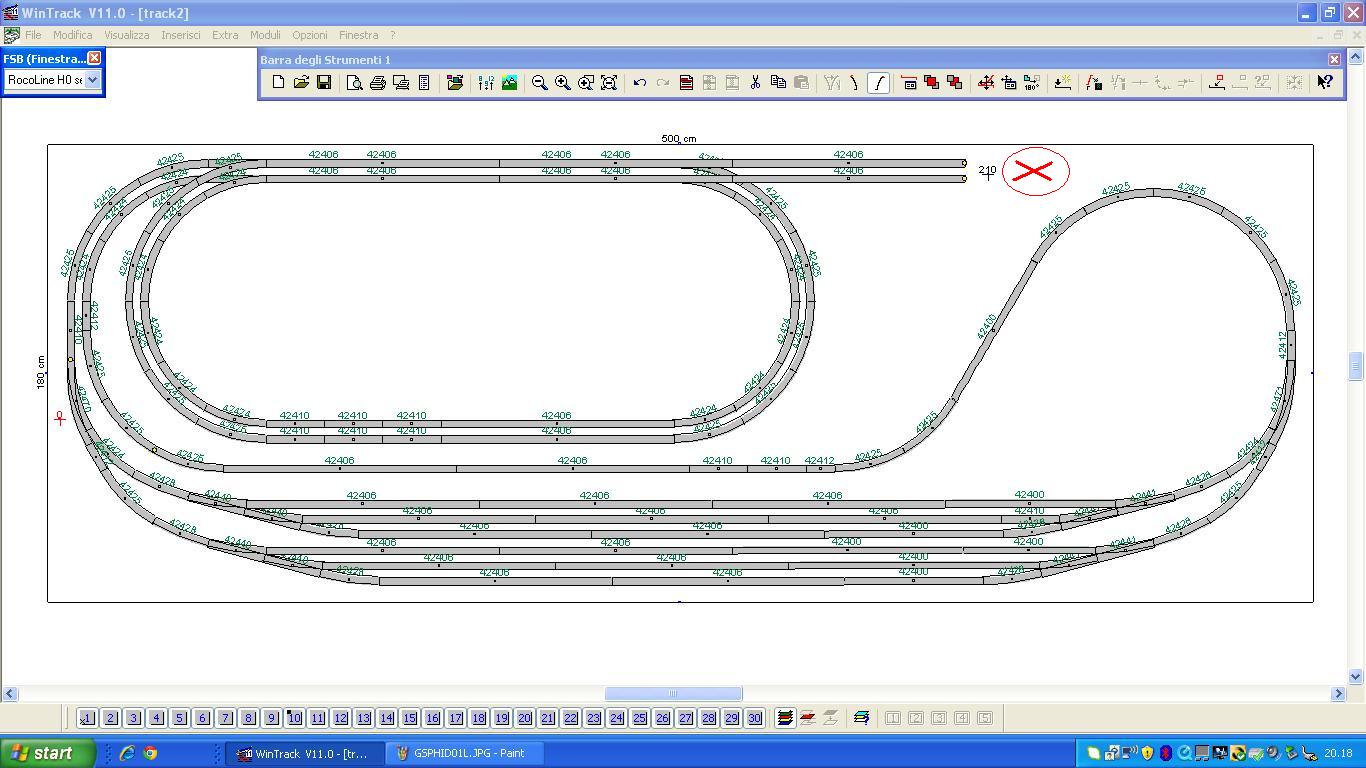Image resolution: width=1366 pixels, height=768 pixels.
Task: Zoom in on the layout
Action: 563,83
